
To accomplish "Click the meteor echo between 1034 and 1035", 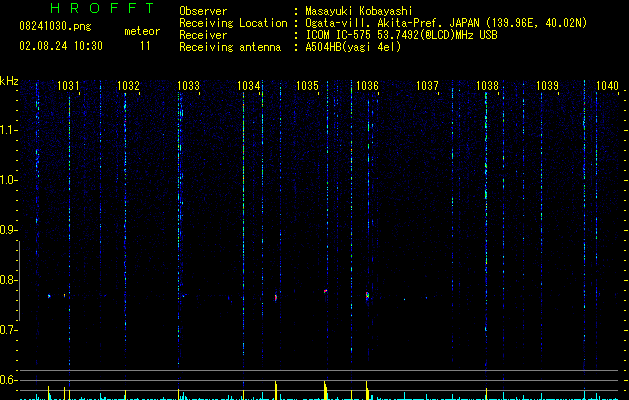I will [276, 298].
